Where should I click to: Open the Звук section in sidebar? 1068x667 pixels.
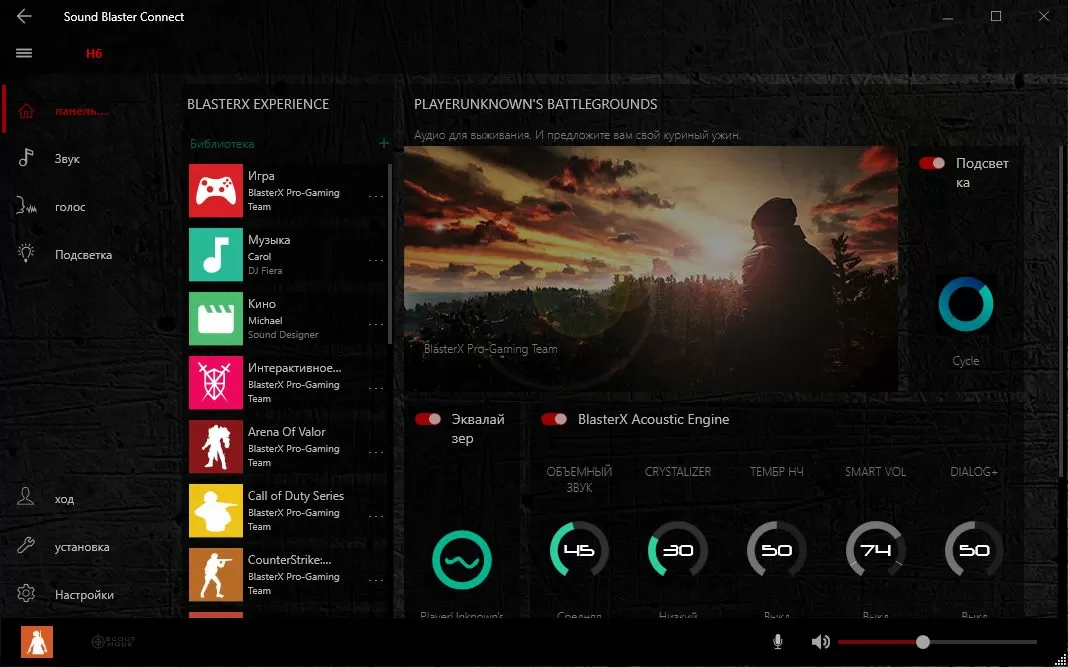(x=67, y=159)
